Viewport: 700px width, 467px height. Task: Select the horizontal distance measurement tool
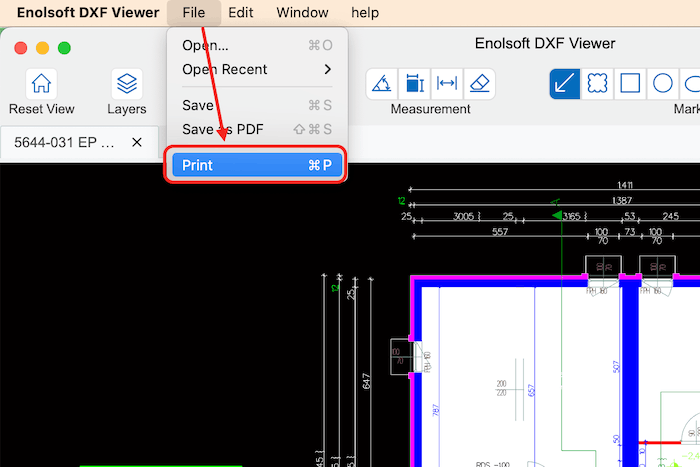(447, 83)
